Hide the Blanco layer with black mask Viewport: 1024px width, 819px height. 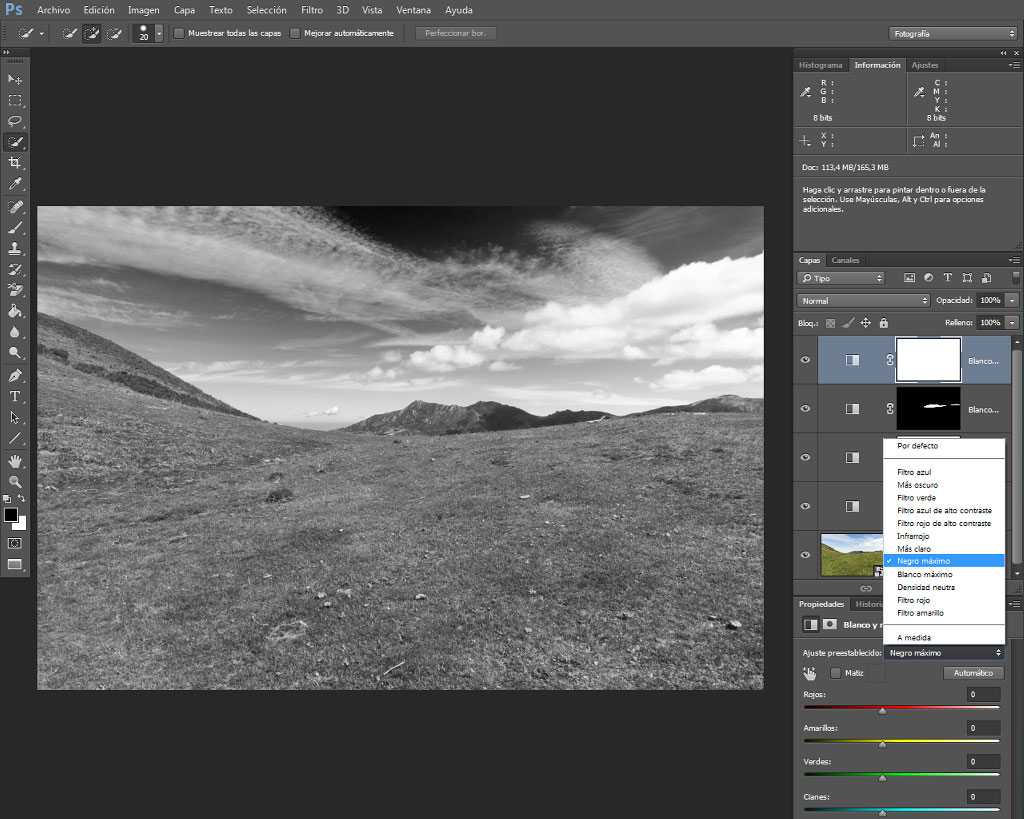805,409
